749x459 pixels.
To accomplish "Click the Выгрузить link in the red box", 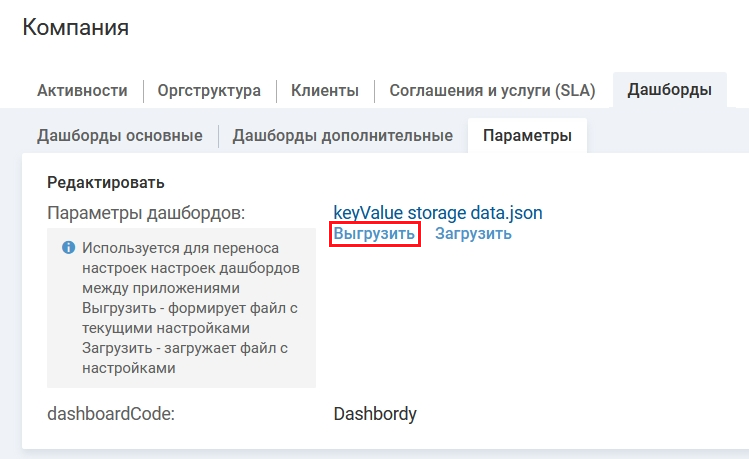I will pyautogui.click(x=374, y=234).
